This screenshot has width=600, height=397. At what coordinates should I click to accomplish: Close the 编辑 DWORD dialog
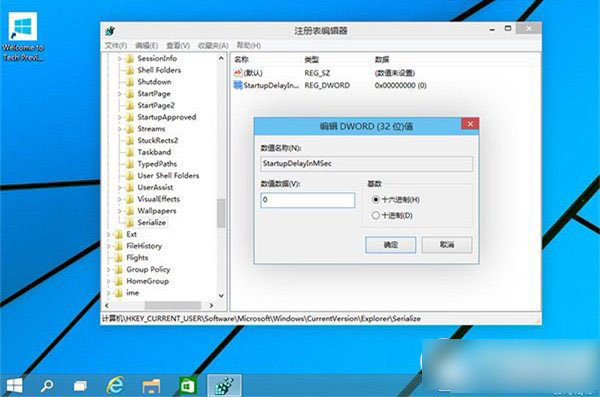470,124
